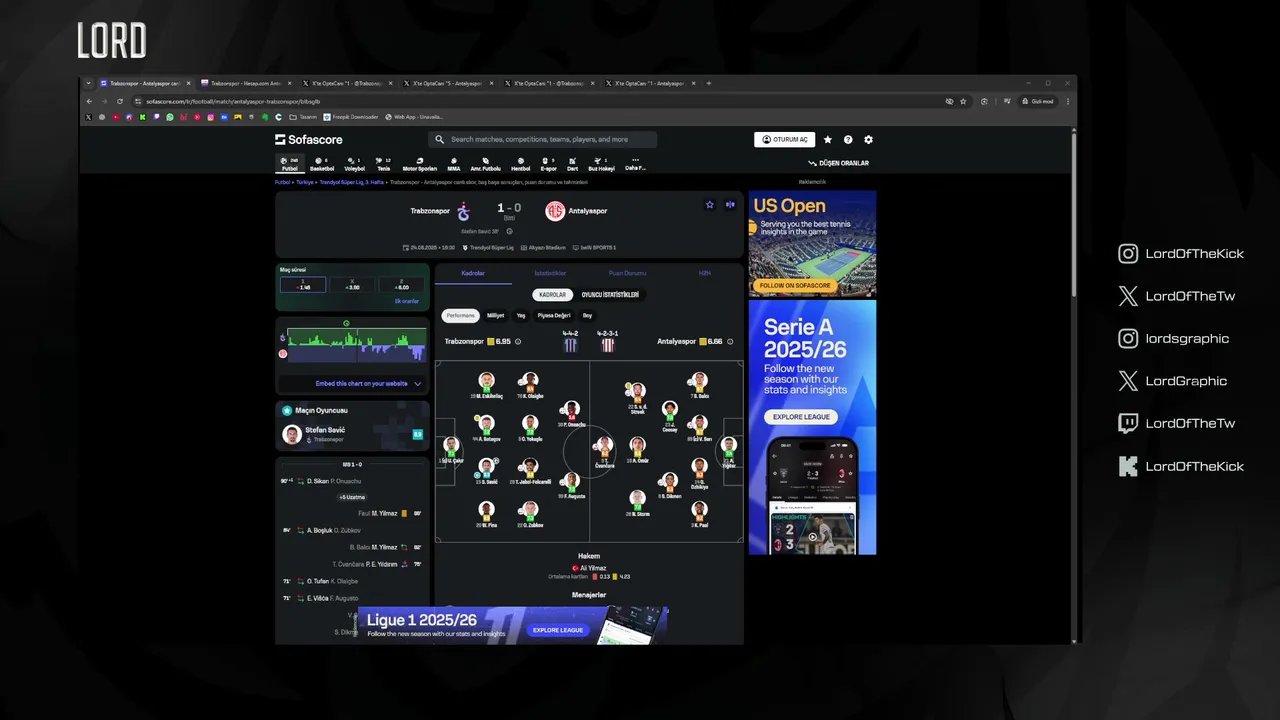
Task: Select the Kadrolar pill toggle
Action: 553,295
